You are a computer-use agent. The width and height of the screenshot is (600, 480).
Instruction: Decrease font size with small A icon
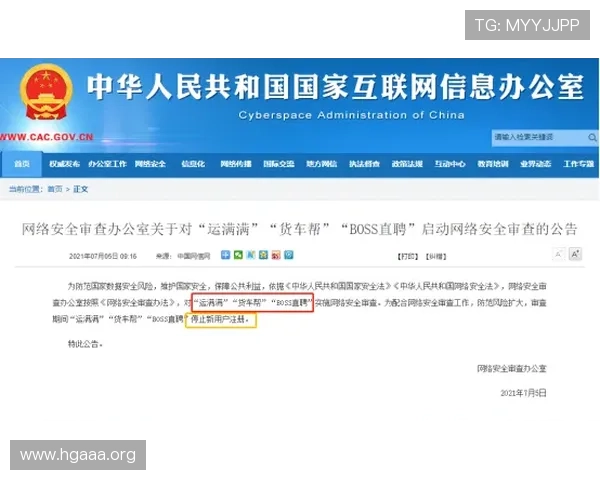point(558,254)
